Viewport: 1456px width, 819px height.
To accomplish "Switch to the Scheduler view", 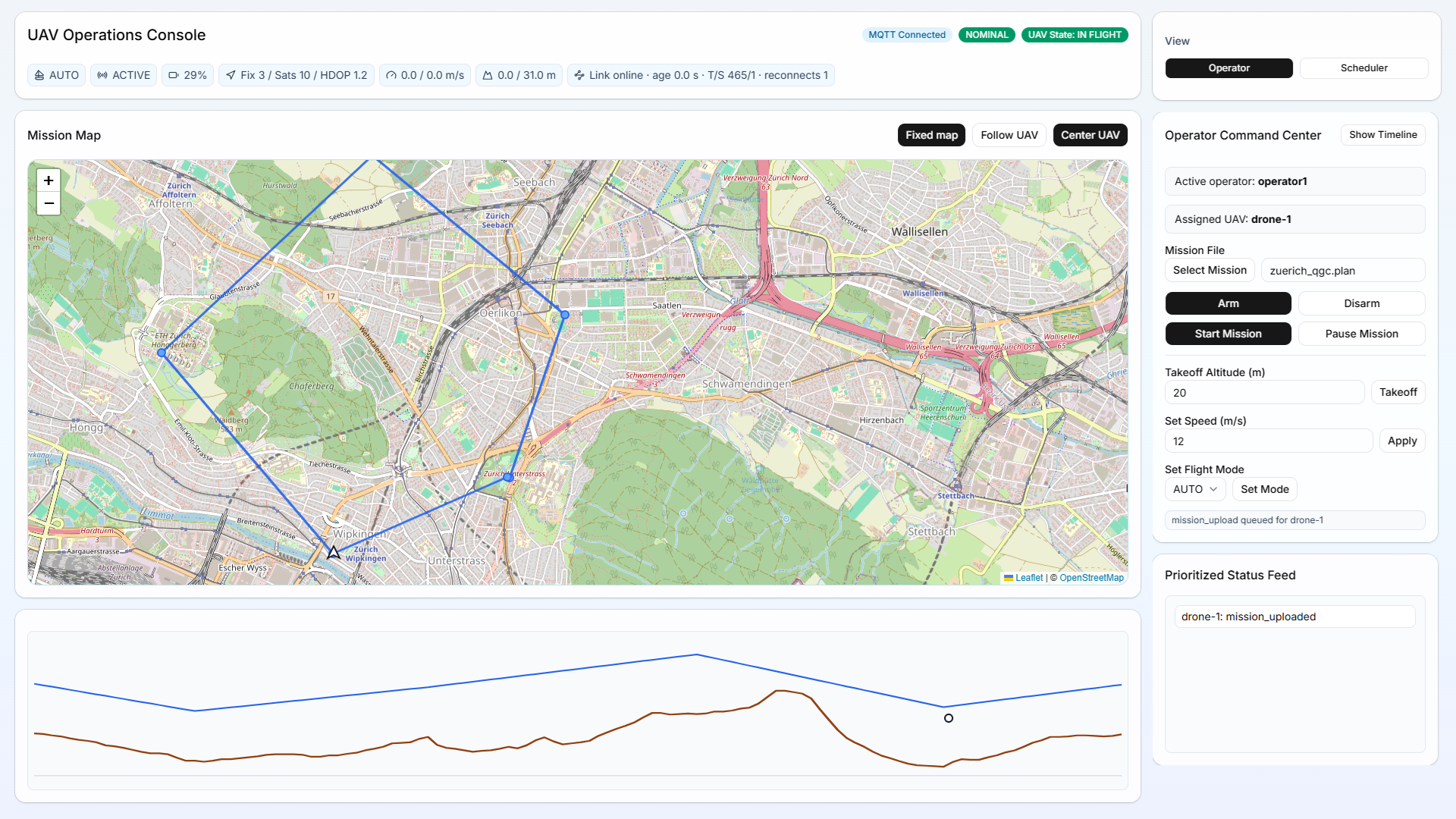I will 1363,67.
